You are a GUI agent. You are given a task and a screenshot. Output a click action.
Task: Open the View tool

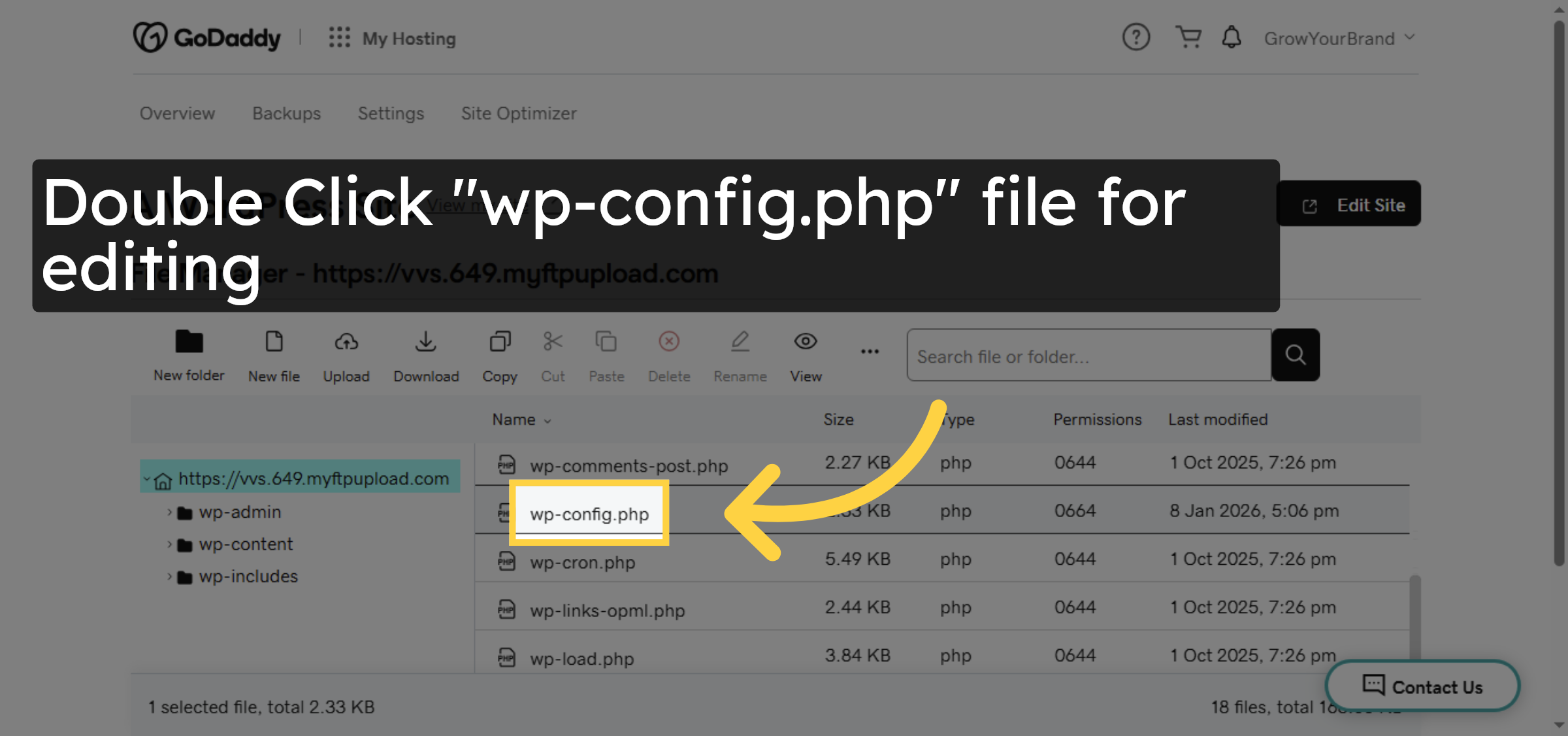[805, 355]
